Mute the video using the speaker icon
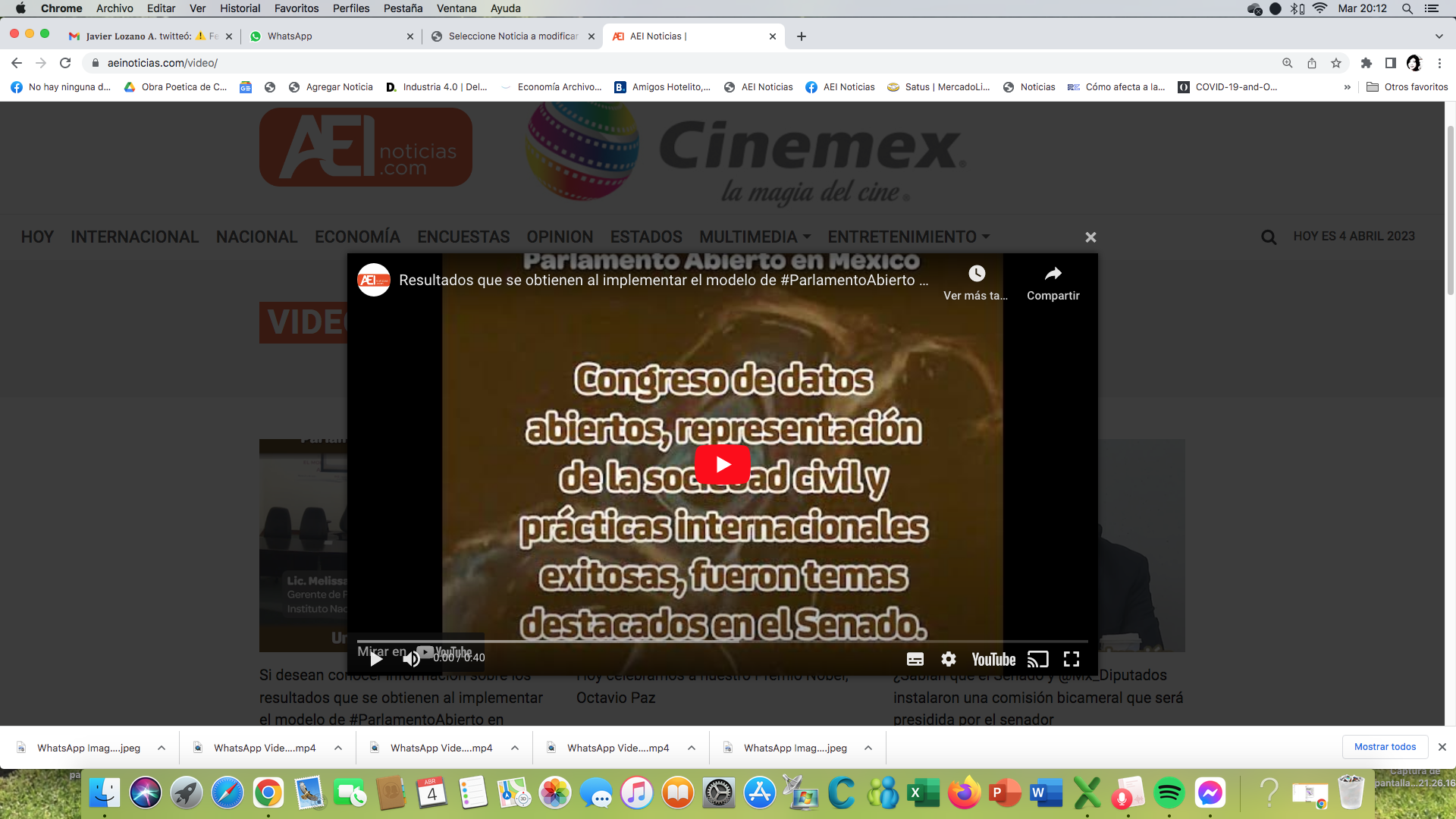The width and height of the screenshot is (1456, 819). 411,658
